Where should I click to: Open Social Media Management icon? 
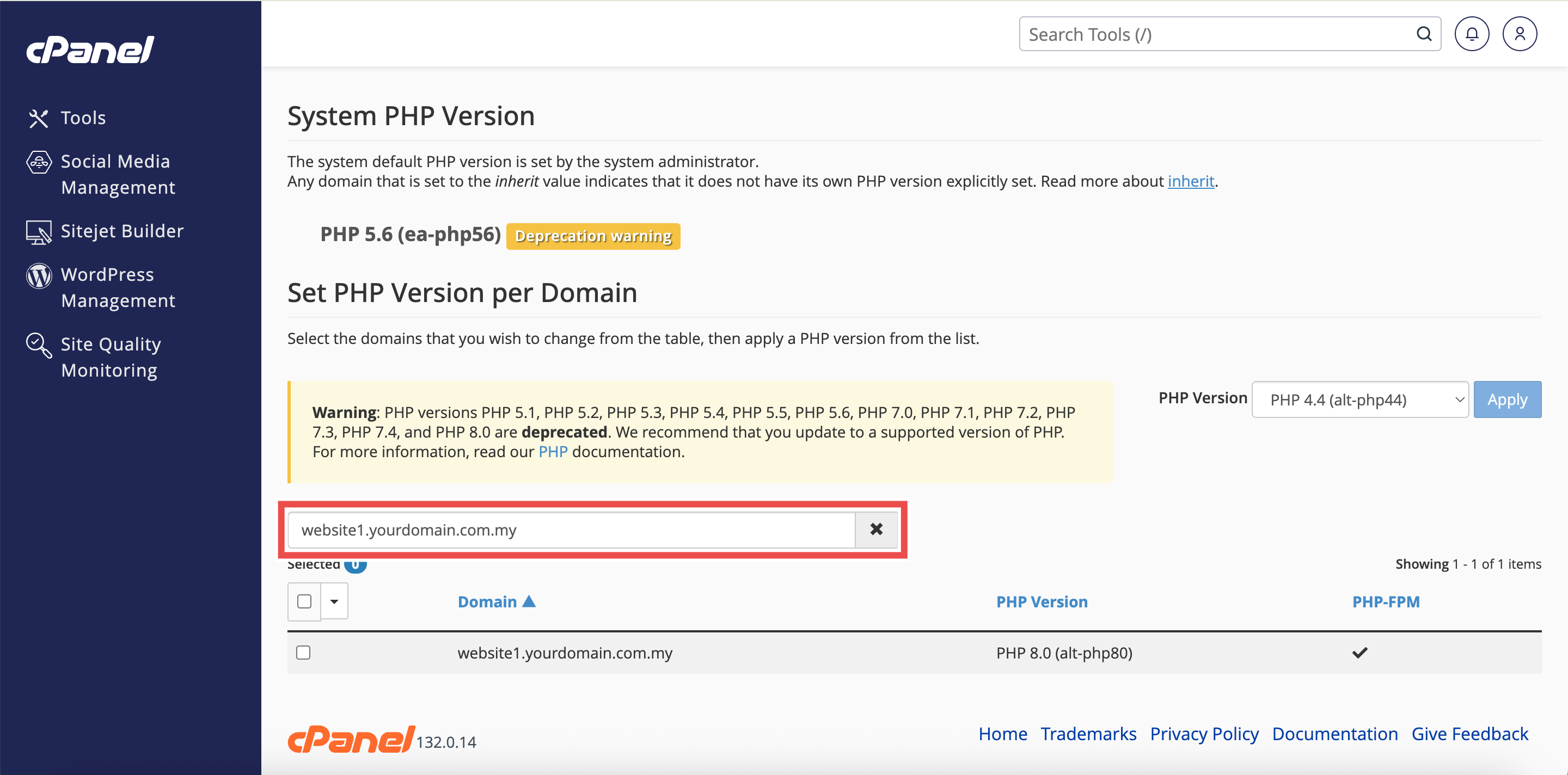pos(38,162)
